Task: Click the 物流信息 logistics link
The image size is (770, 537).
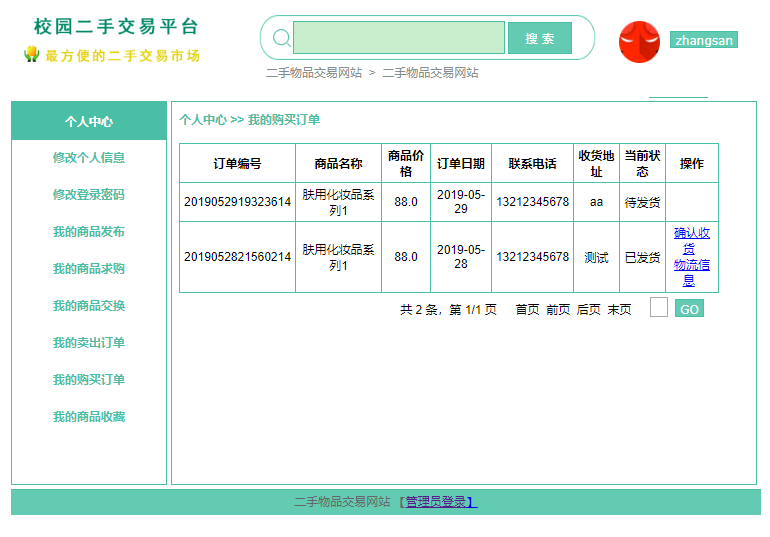Action: pyautogui.click(x=691, y=272)
